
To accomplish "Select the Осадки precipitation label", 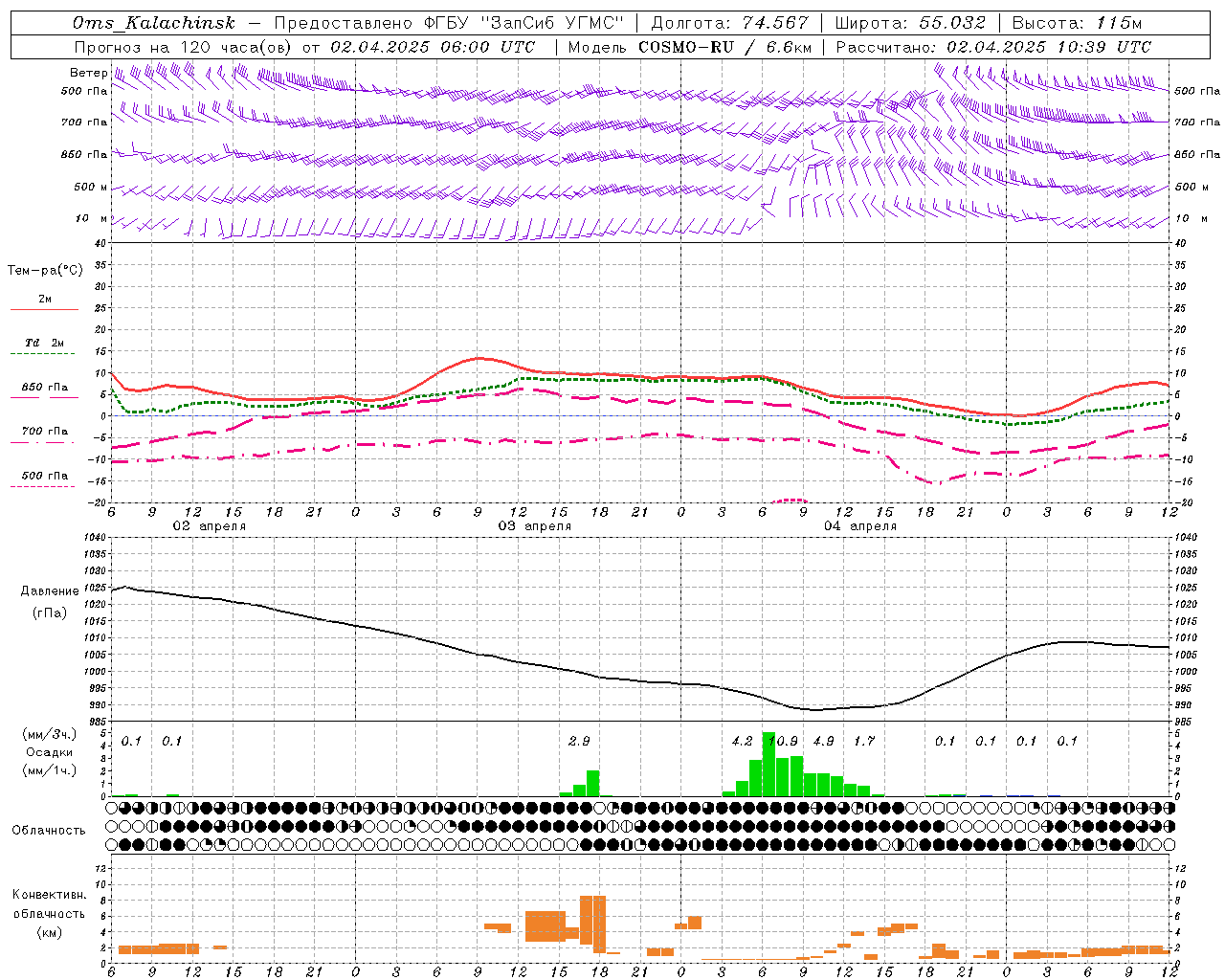I will [x=48, y=752].
